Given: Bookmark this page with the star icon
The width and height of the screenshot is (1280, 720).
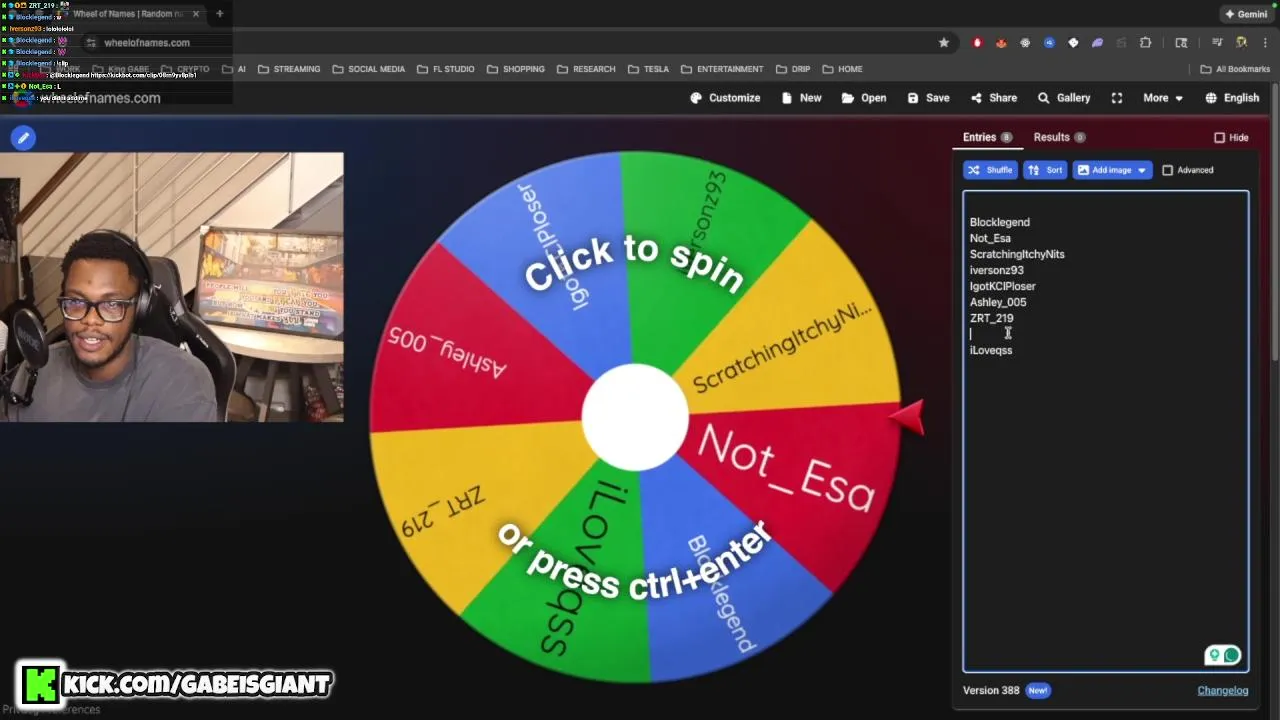Looking at the screenshot, I should [943, 43].
